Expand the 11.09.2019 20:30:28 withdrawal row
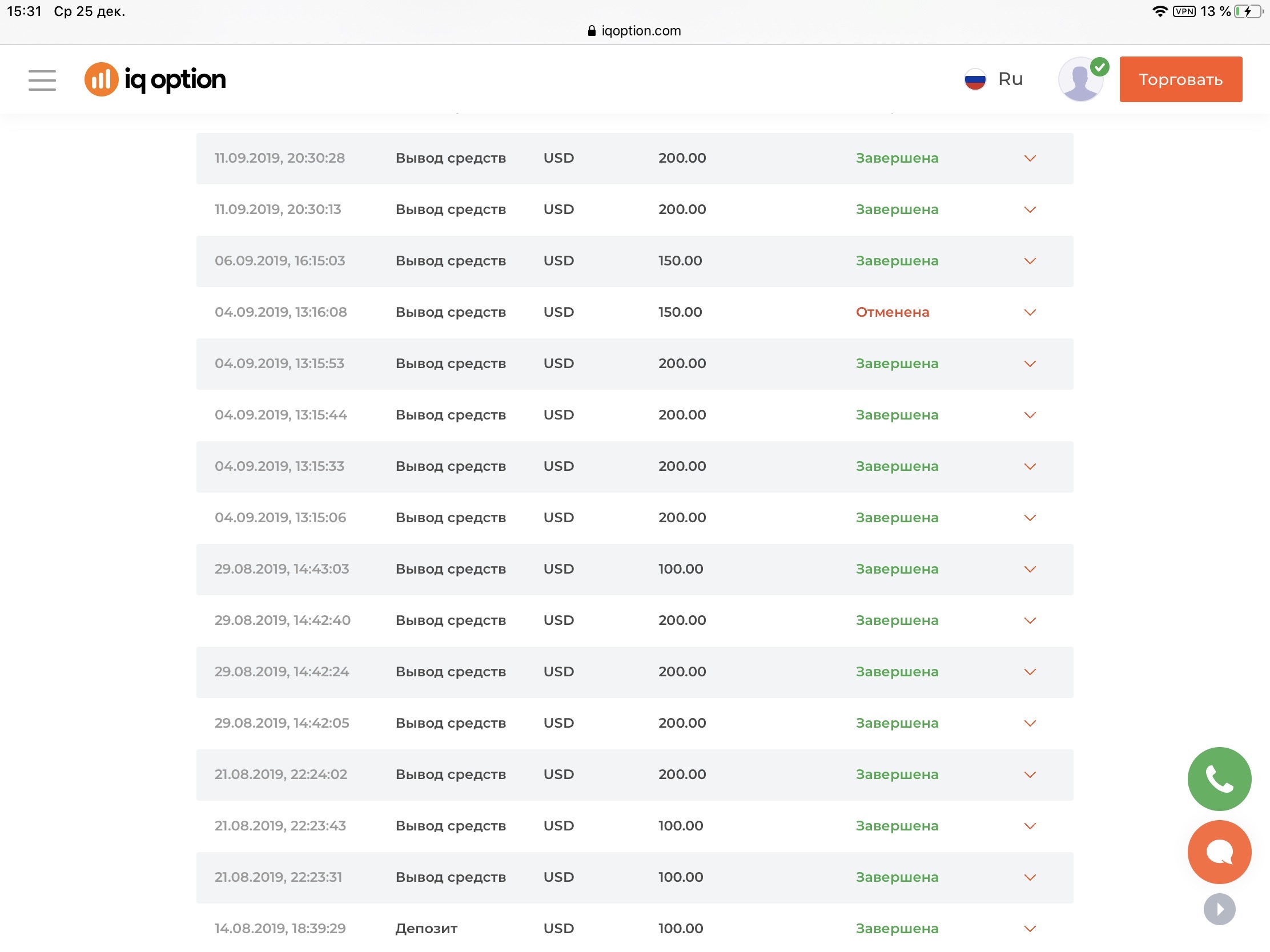1270x952 pixels. (1030, 158)
